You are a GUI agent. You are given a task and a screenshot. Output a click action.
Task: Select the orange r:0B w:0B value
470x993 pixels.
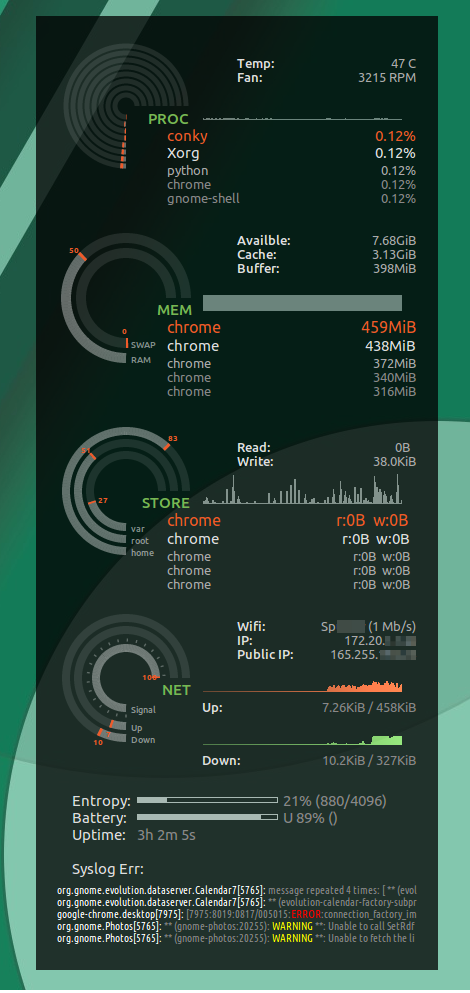[x=372, y=521]
